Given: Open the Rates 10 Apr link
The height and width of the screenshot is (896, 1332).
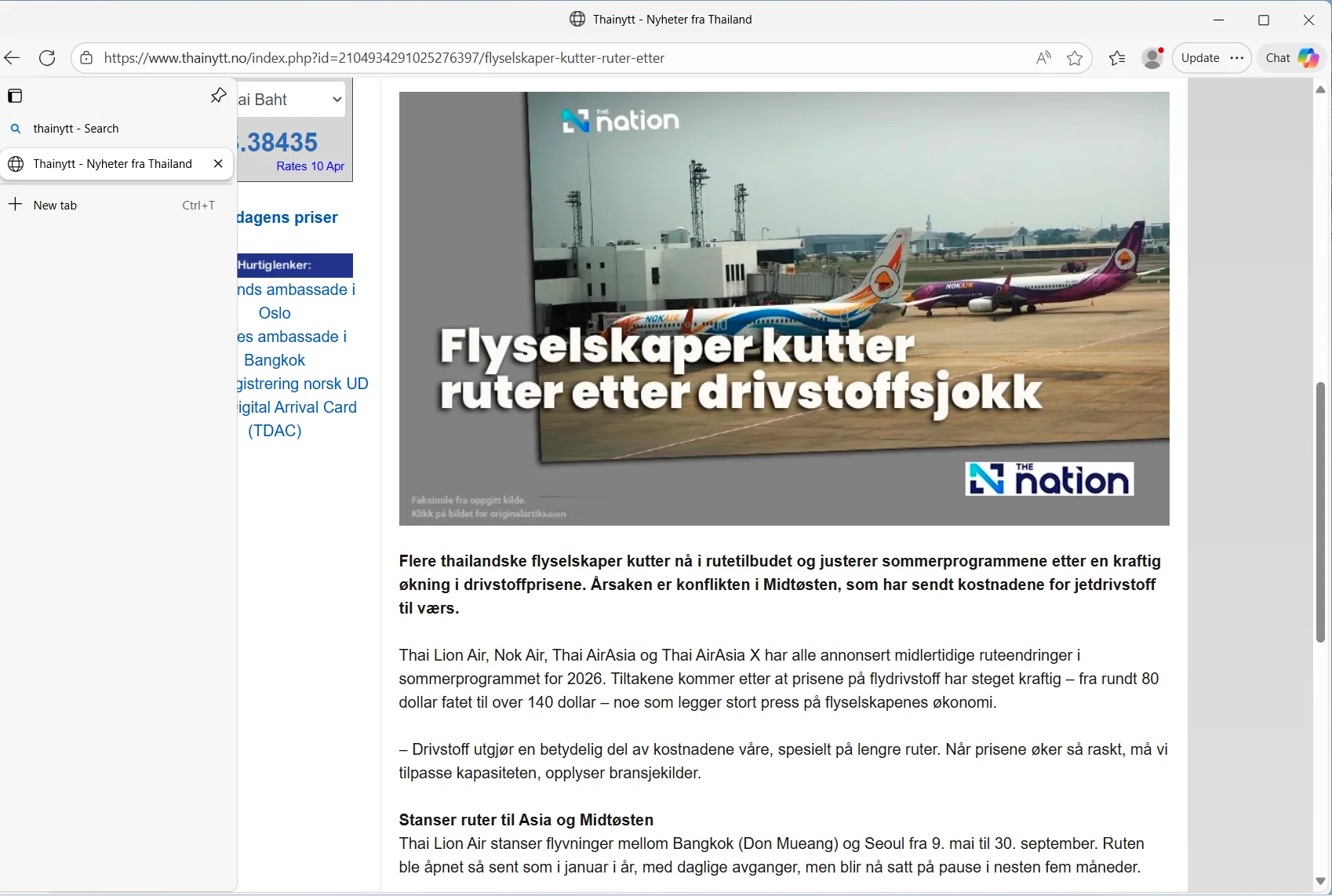Looking at the screenshot, I should coord(310,166).
